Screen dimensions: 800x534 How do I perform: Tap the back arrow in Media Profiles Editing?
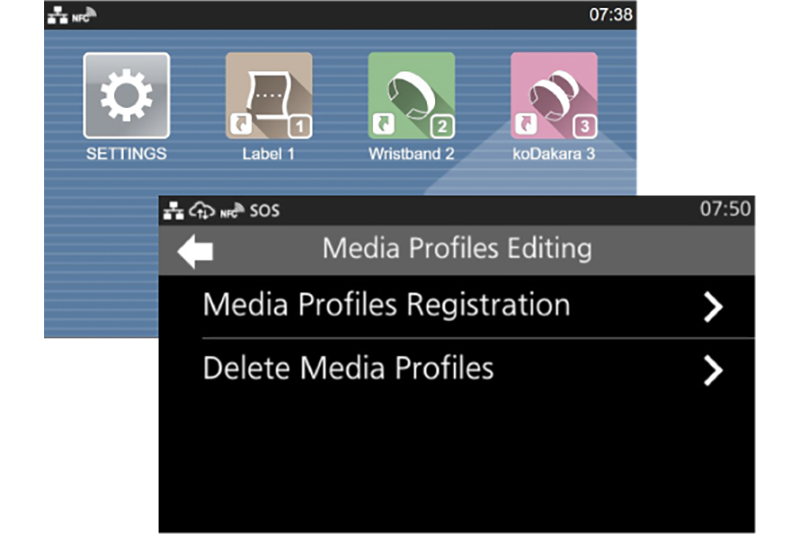point(195,251)
